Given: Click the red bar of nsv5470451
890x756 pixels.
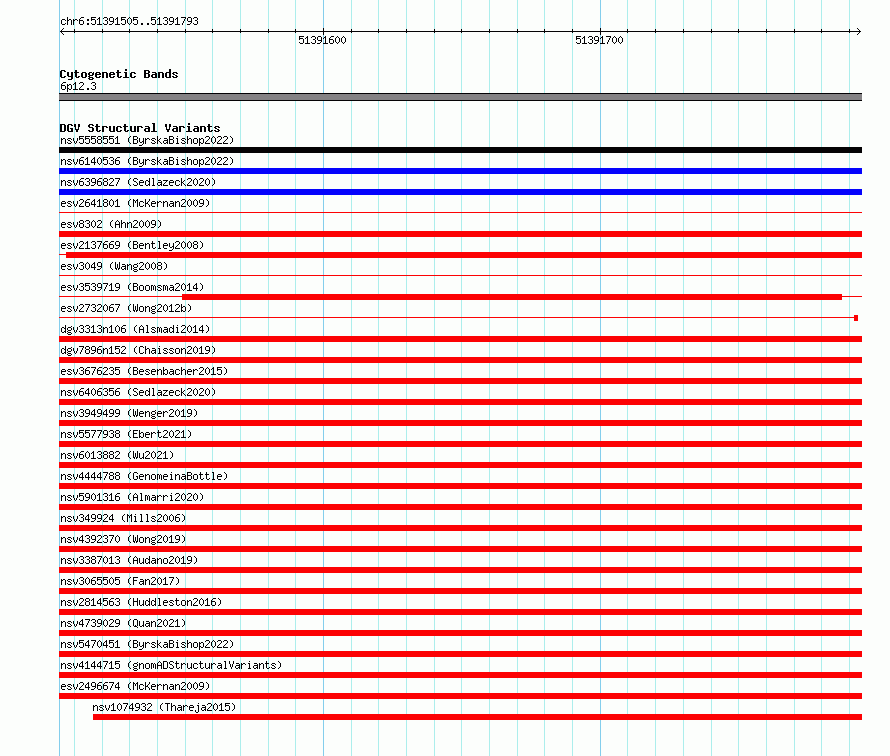Looking at the screenshot, I should click(x=460, y=654).
